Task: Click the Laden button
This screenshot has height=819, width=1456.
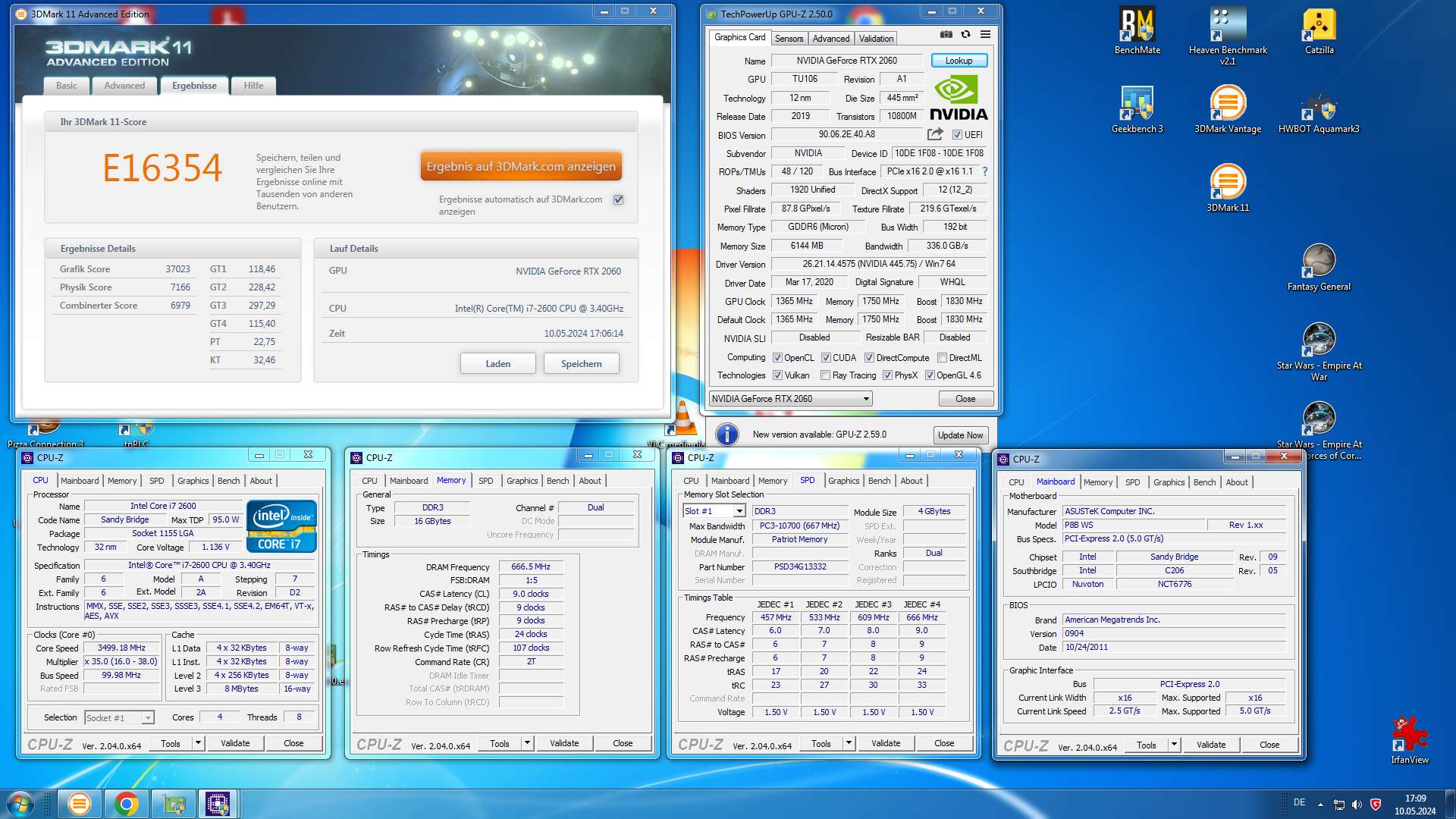Action: click(x=497, y=364)
